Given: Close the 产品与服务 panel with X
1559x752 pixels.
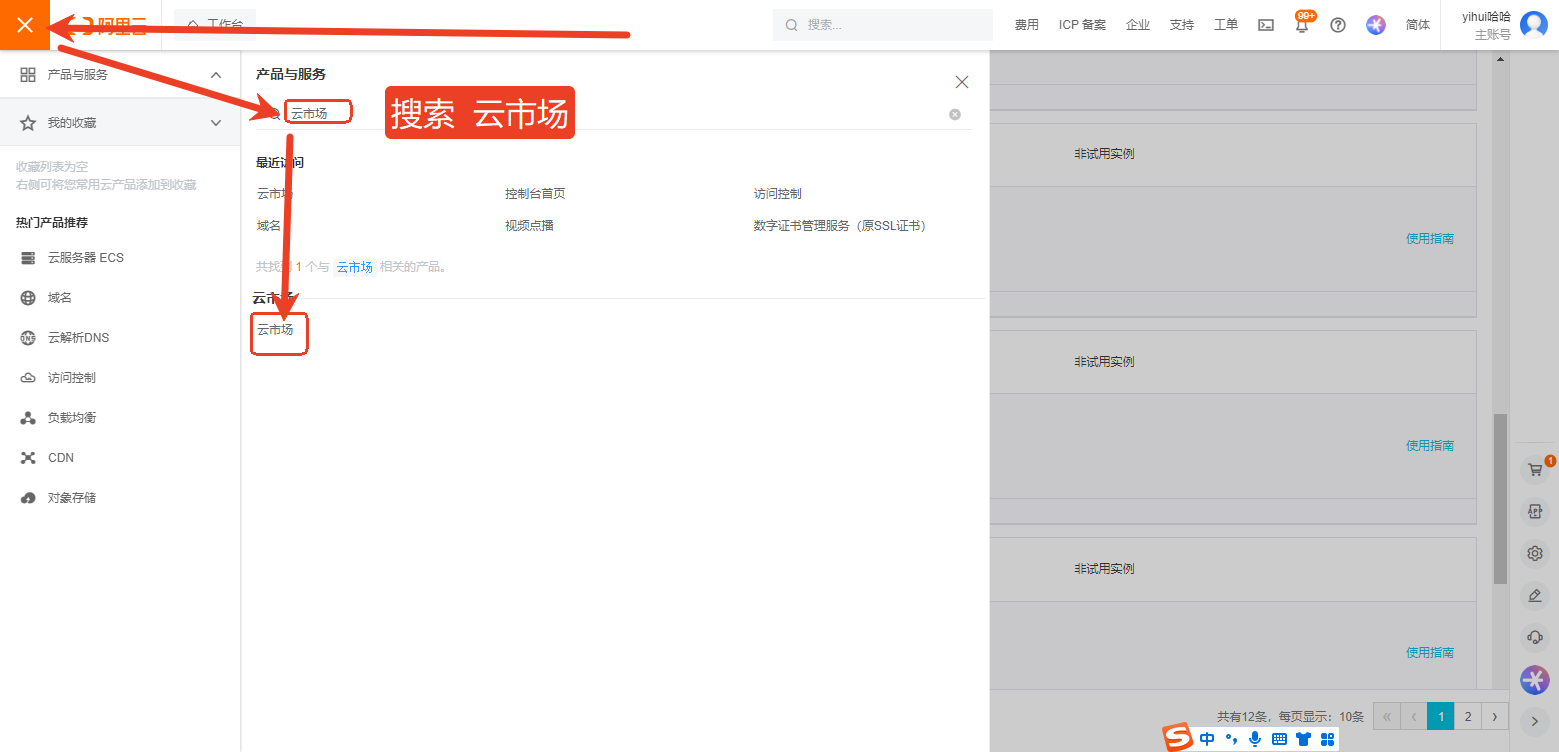Looking at the screenshot, I should pyautogui.click(x=962, y=82).
